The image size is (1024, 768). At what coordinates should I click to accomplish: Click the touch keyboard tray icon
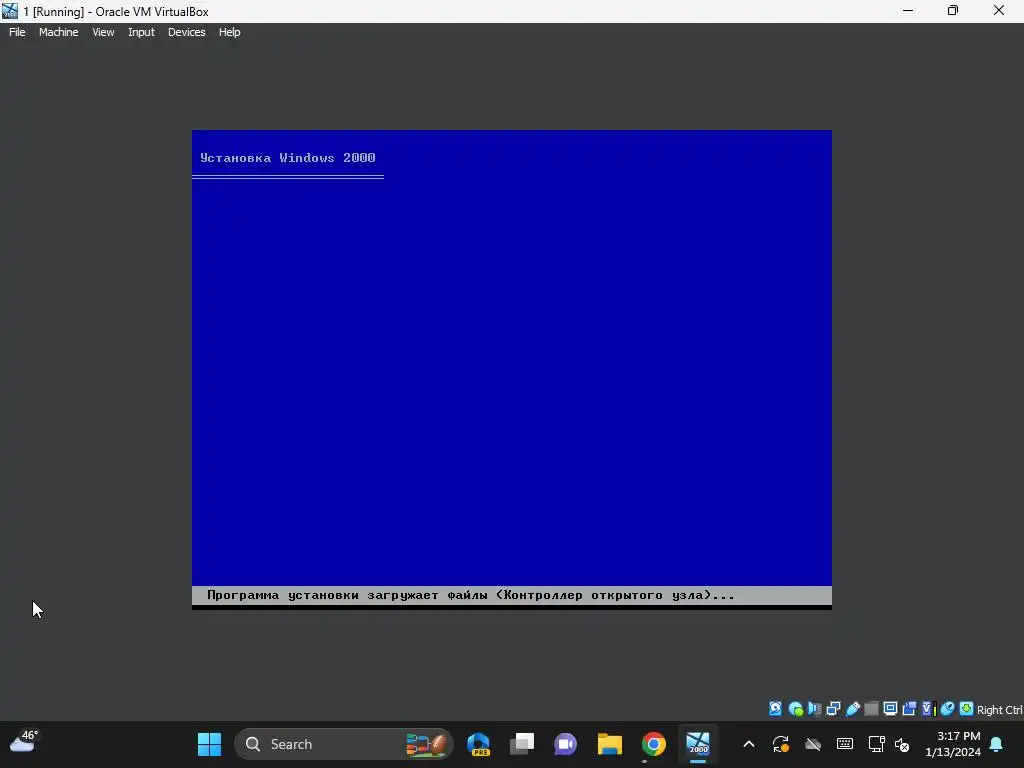point(844,744)
